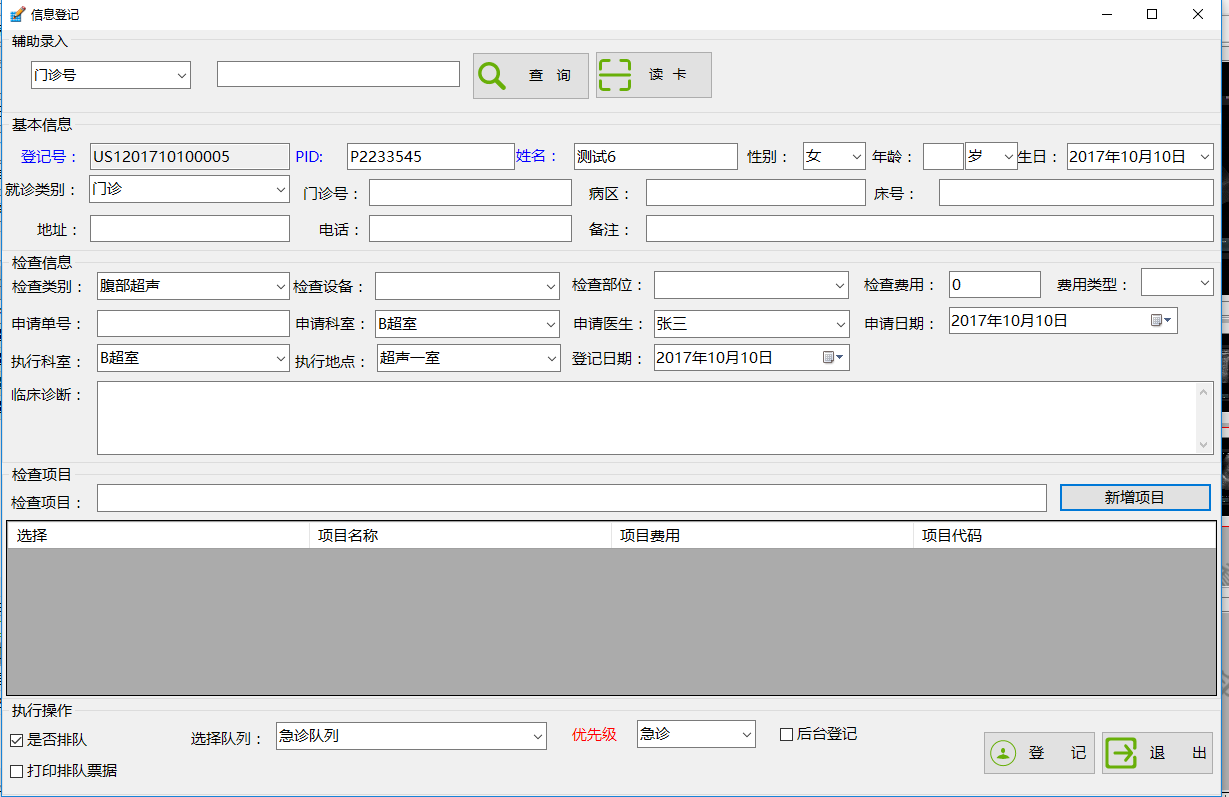Click the 选择 column header

(x=158, y=536)
